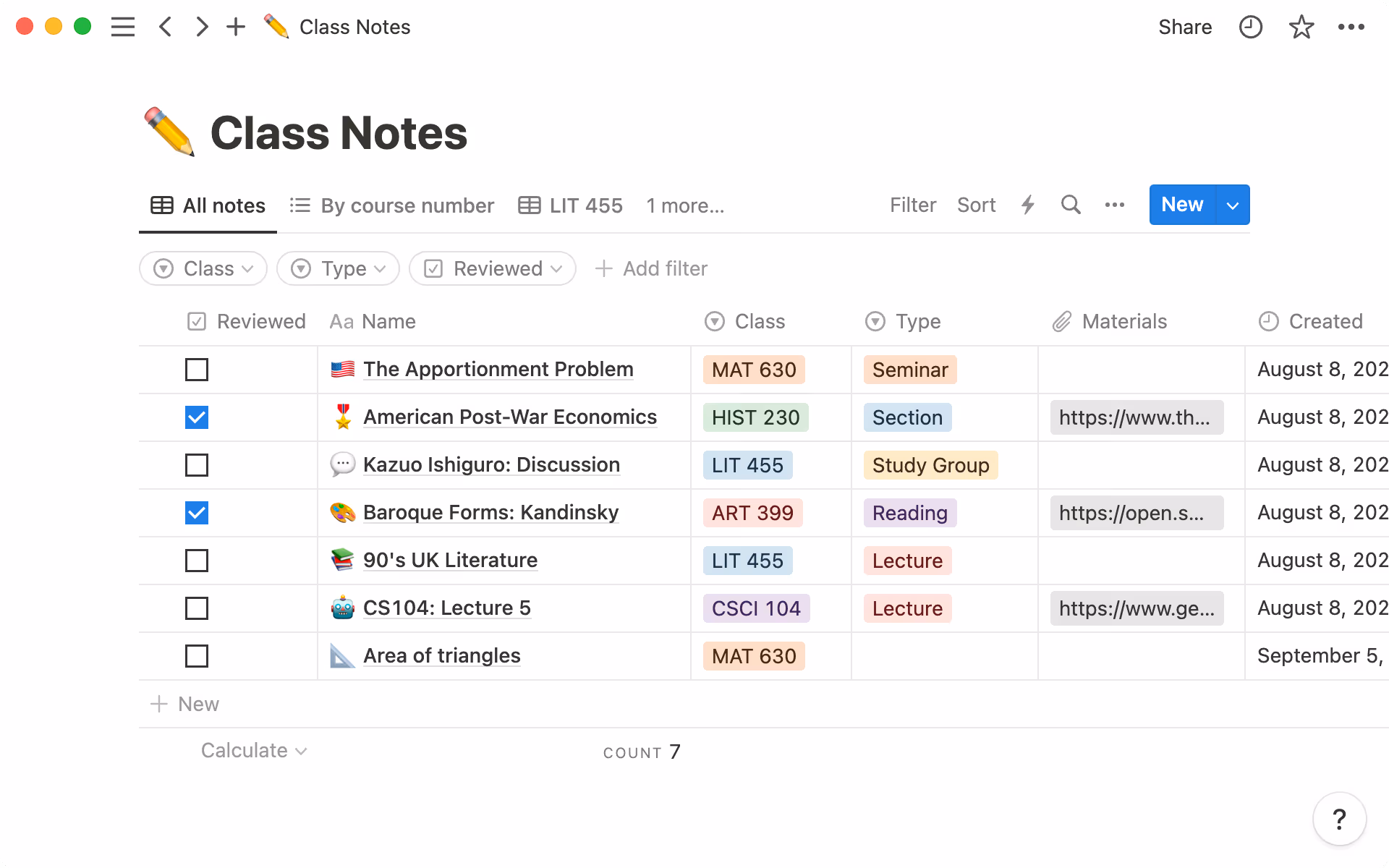
Task: Expand the Calculate dropdown
Action: [x=253, y=750]
